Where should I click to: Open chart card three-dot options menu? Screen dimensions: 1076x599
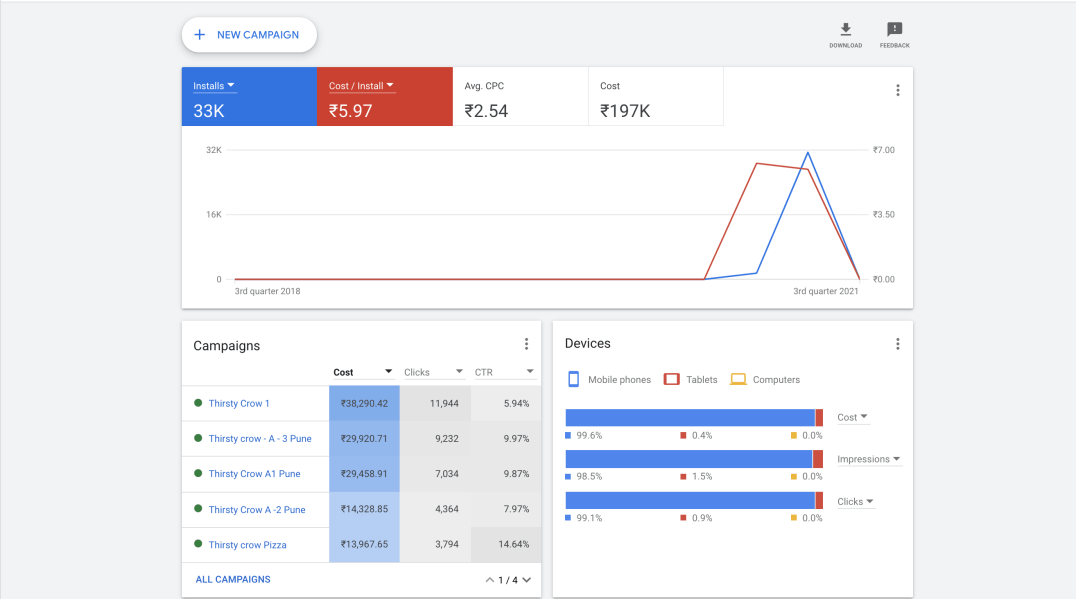point(898,91)
